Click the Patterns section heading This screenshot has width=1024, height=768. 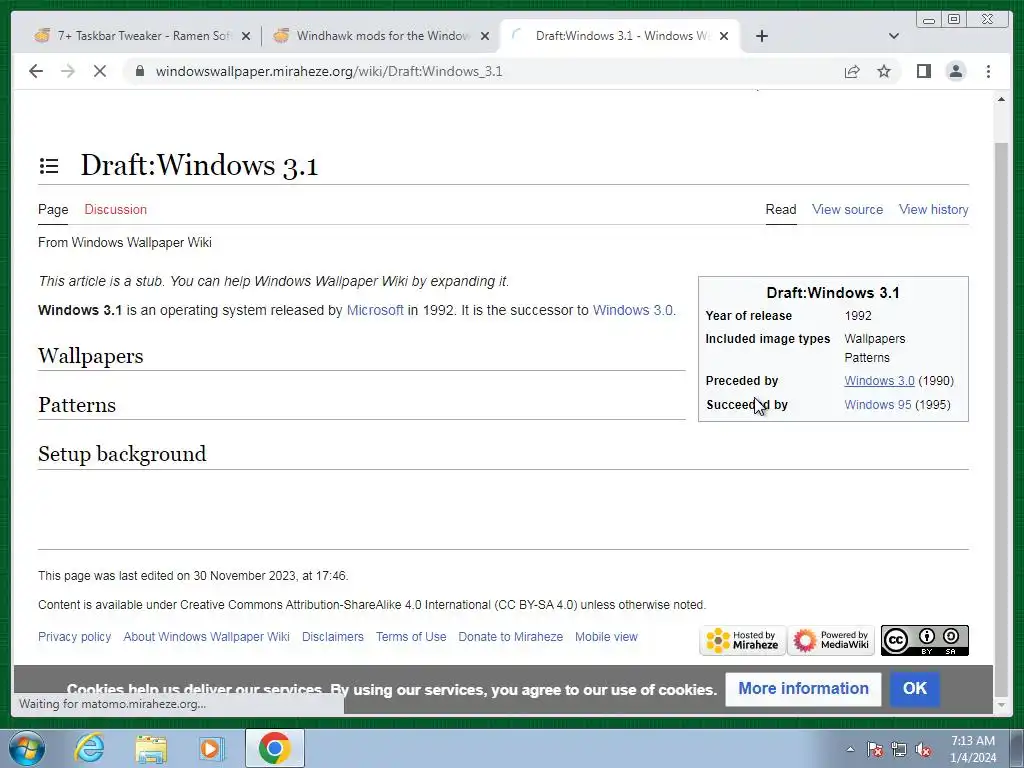coord(77,405)
